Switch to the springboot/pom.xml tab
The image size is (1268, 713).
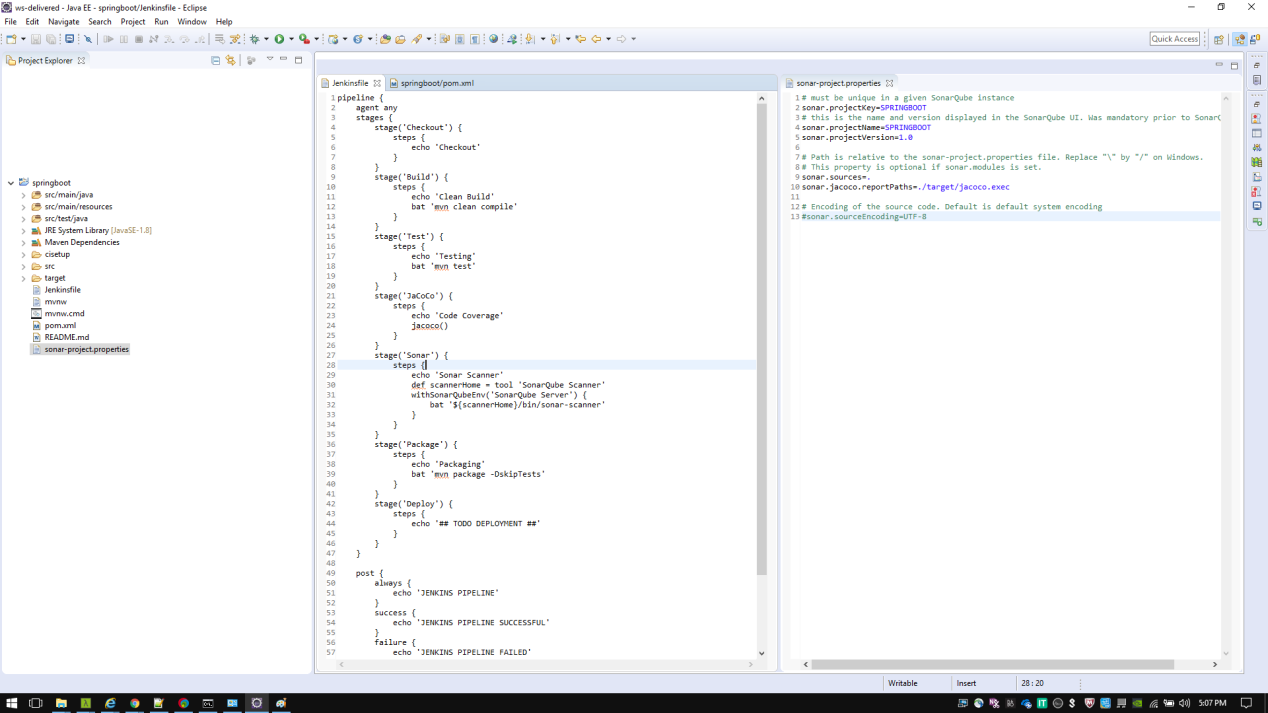click(437, 83)
